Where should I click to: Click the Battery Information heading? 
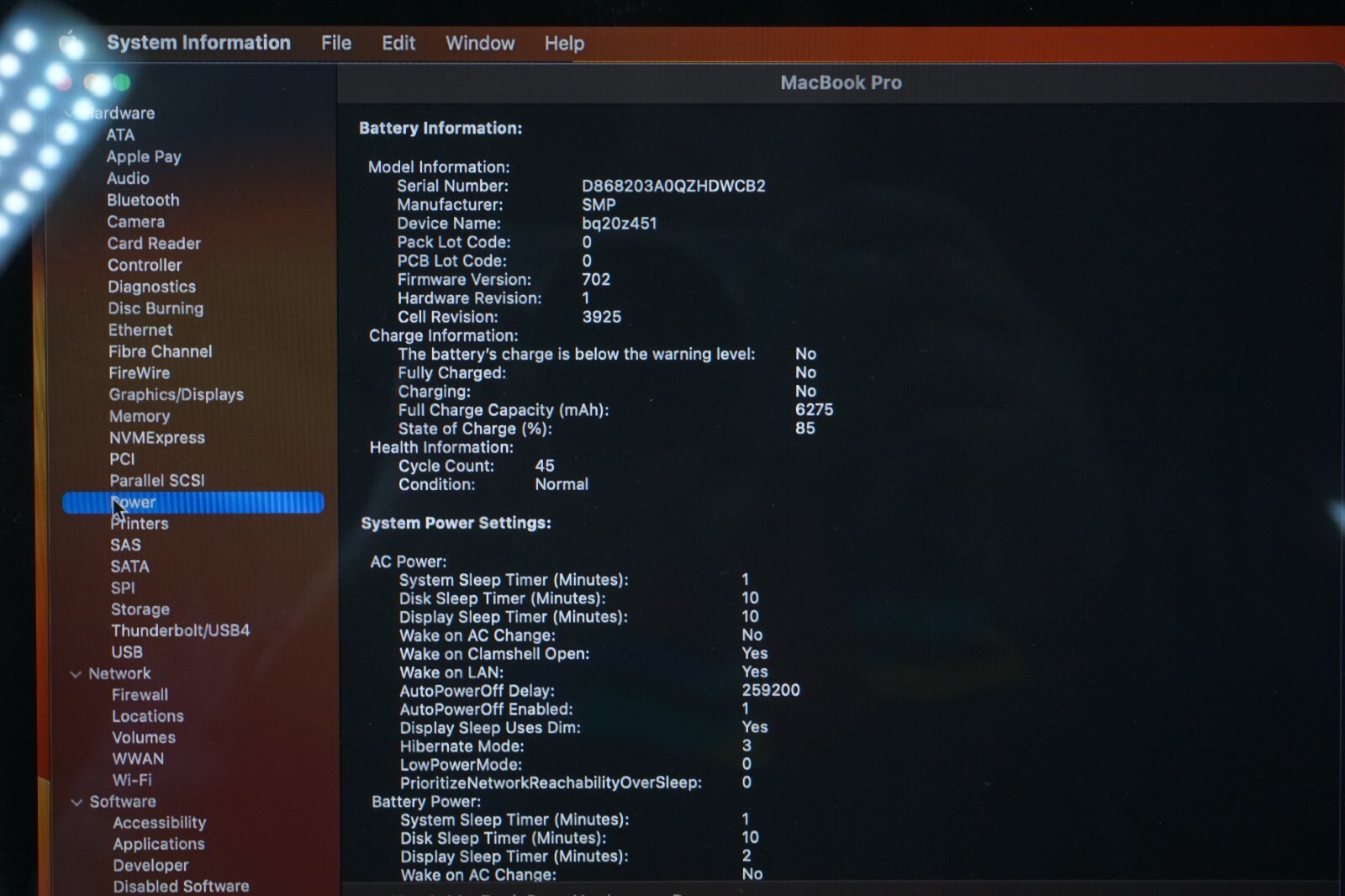[440, 129]
